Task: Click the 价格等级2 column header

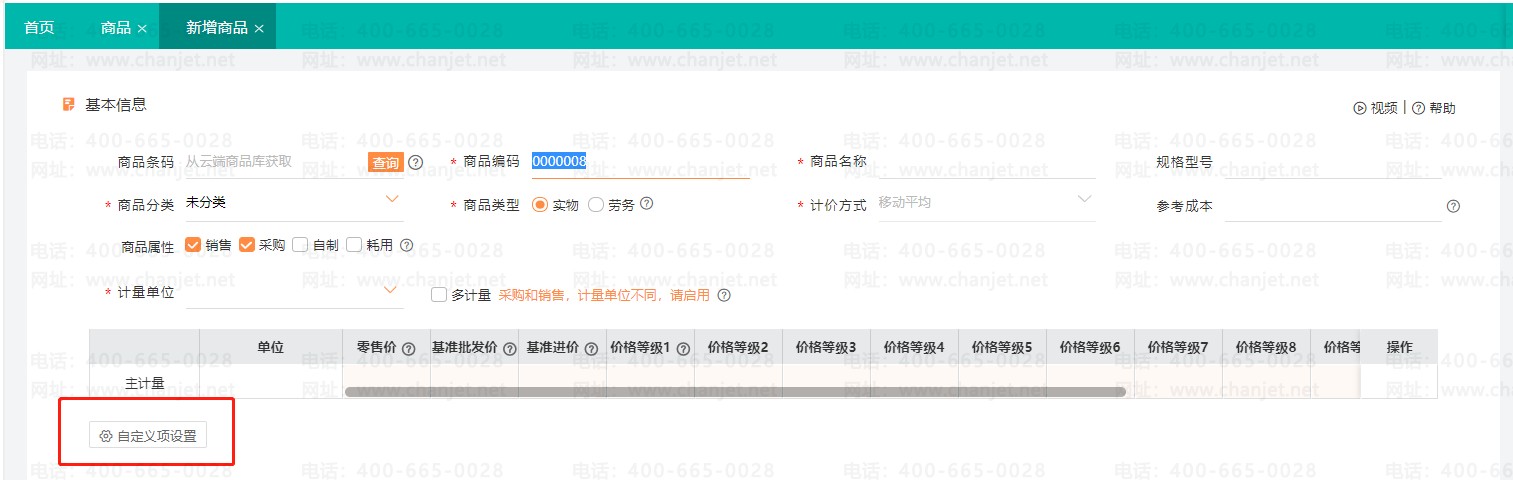Action: (738, 347)
